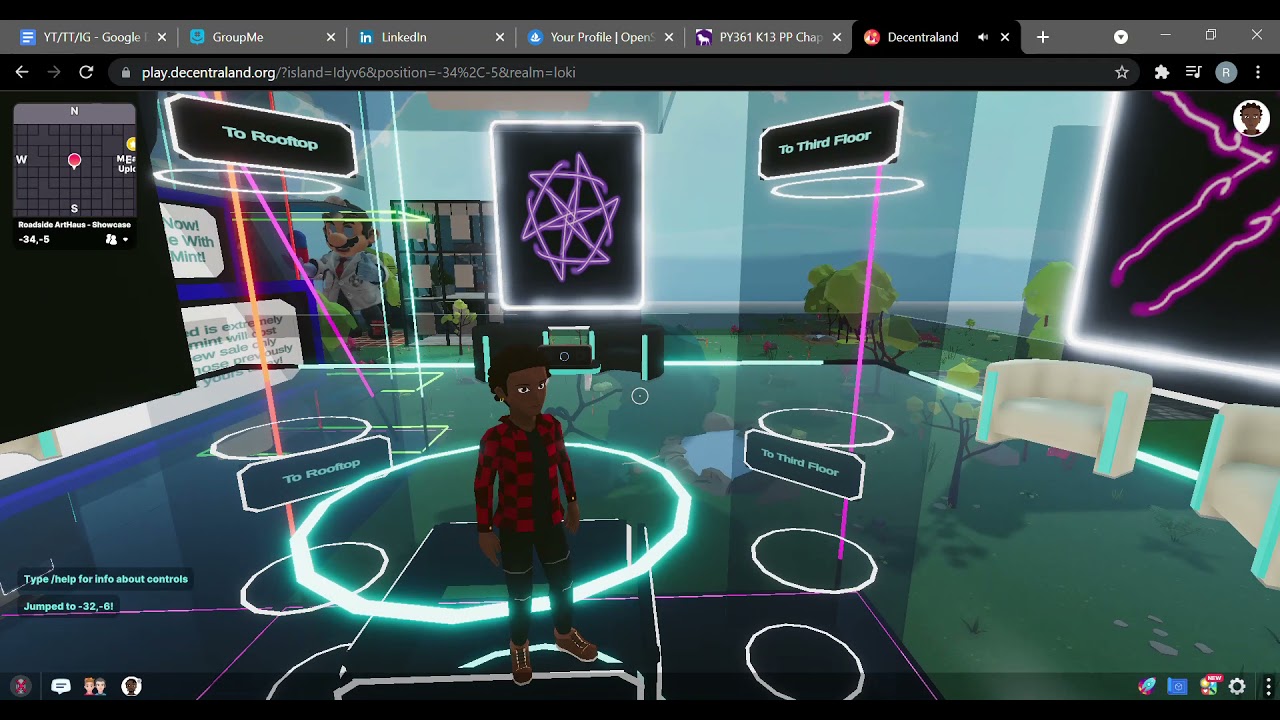The width and height of the screenshot is (1280, 720).
Task: Go forward in browser history
Action: 54,72
